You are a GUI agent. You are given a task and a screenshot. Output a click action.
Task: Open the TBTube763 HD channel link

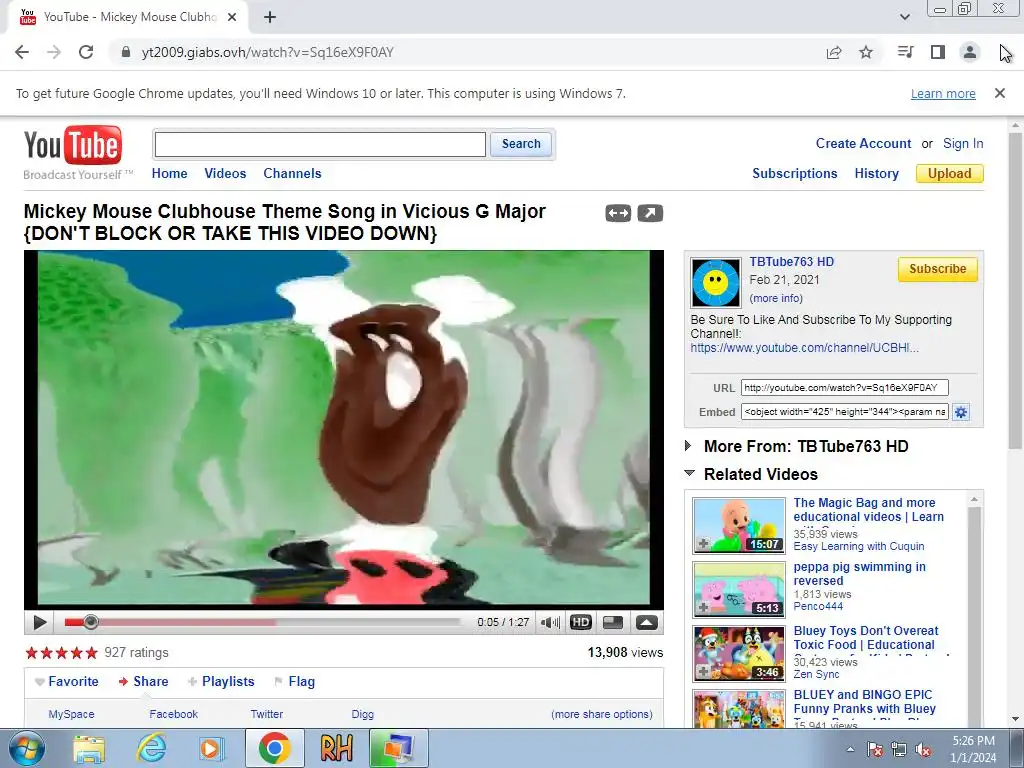pos(792,262)
